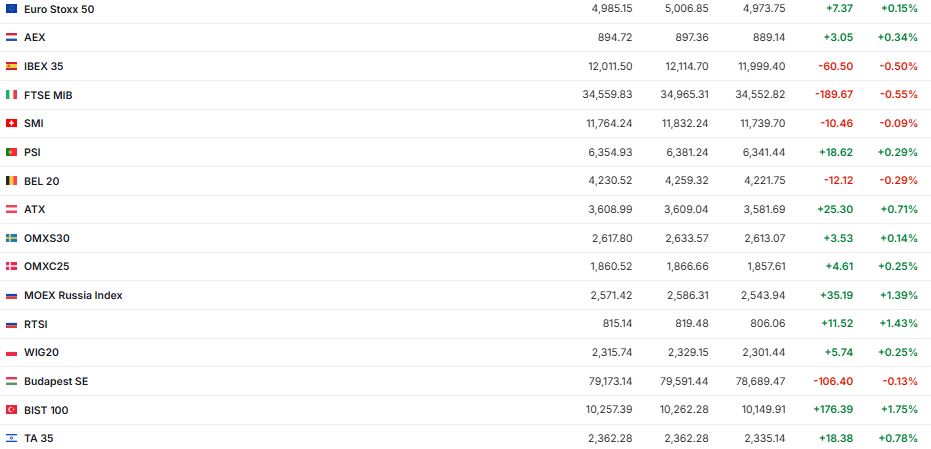This screenshot has width=931, height=449.
Task: Click the Swiss flag beside SMI
Action: (11, 123)
